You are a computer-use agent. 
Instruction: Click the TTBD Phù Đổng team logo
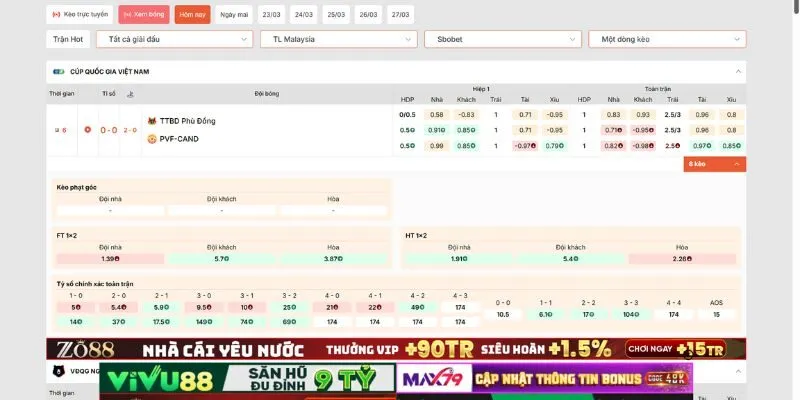pos(152,121)
